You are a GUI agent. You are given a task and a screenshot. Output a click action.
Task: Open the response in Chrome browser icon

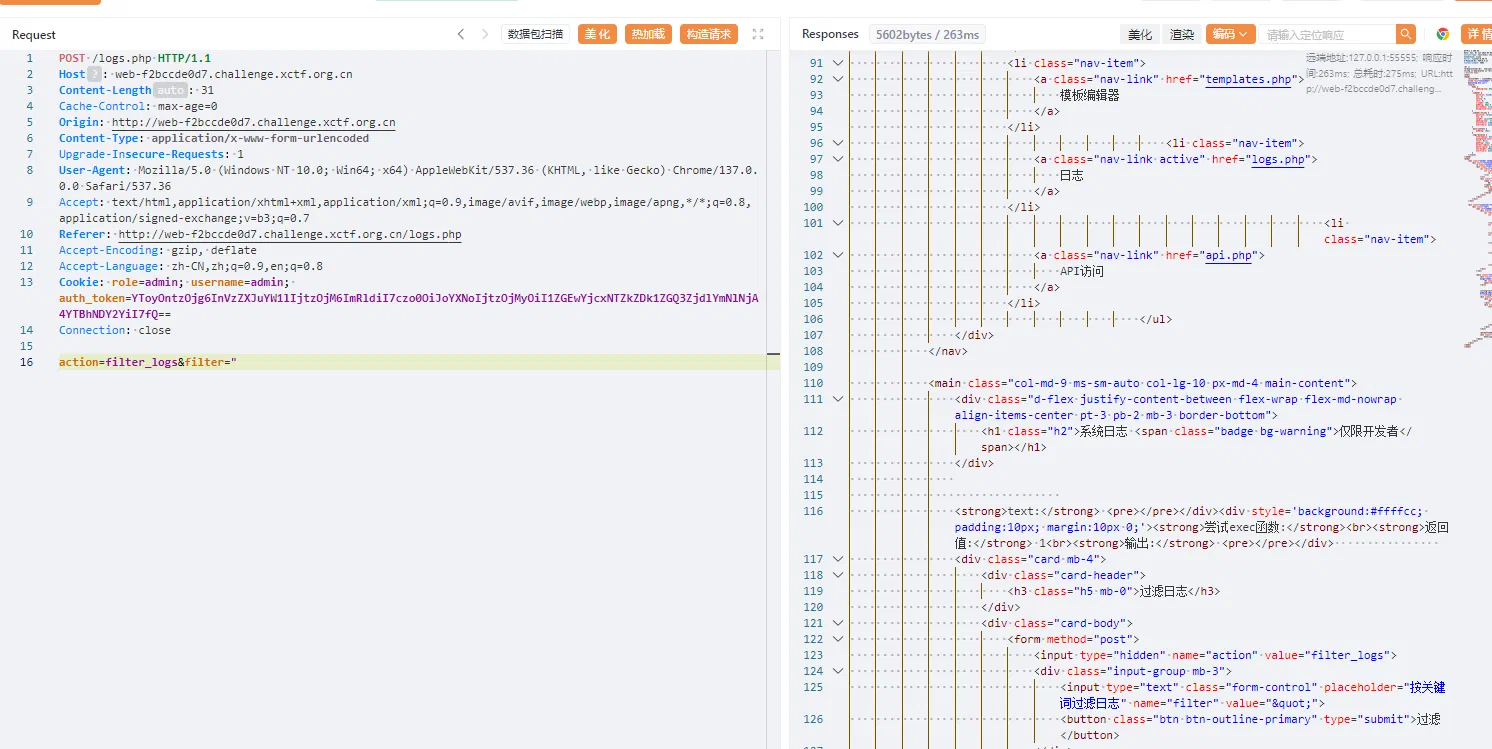1442,34
